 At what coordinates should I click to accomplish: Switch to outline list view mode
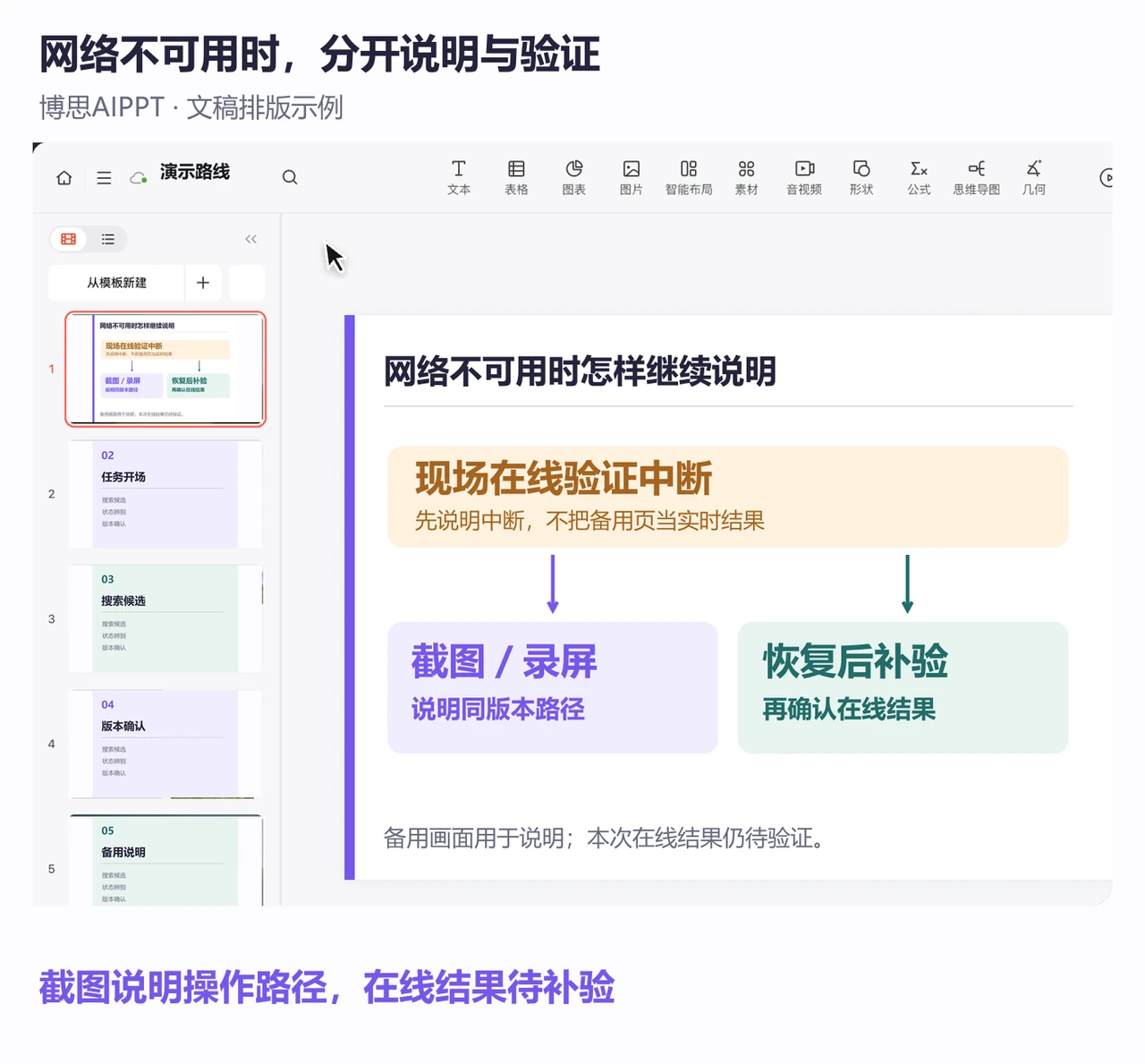(107, 239)
